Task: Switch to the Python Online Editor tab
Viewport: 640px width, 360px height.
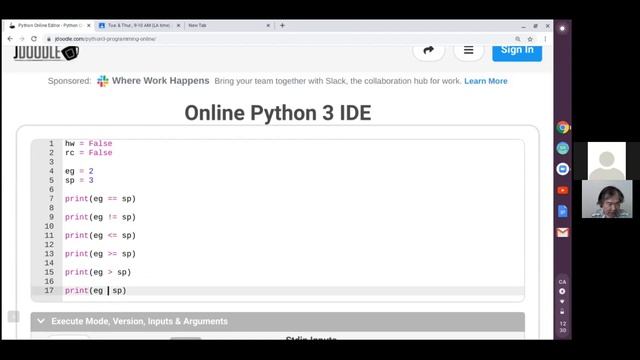Action: [50, 25]
